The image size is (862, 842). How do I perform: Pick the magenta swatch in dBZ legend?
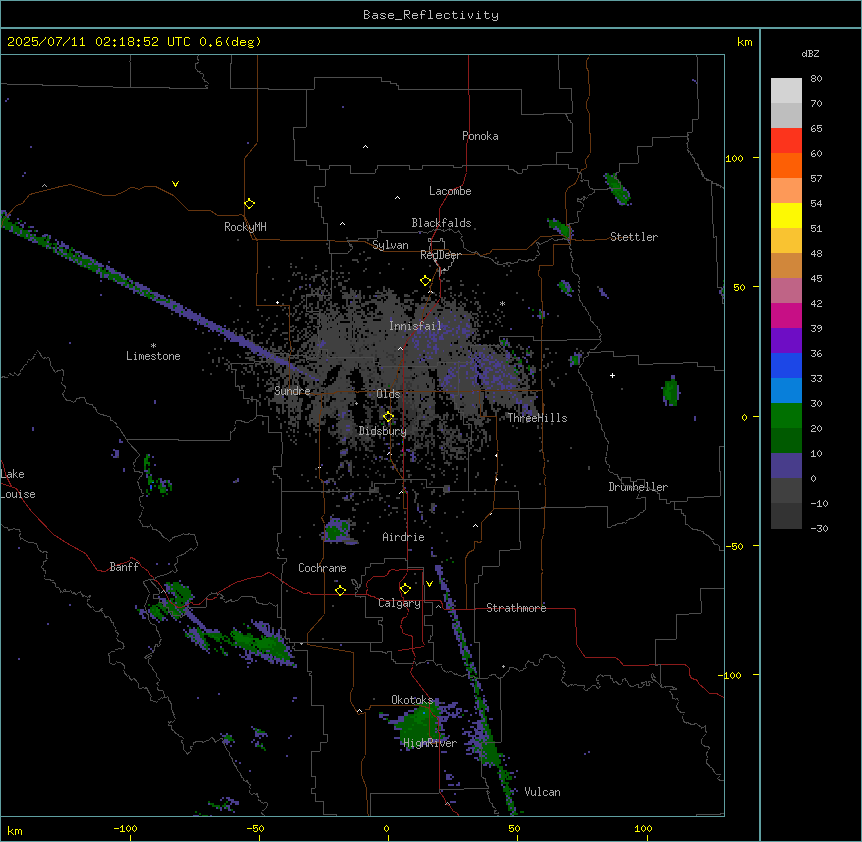tap(786, 315)
